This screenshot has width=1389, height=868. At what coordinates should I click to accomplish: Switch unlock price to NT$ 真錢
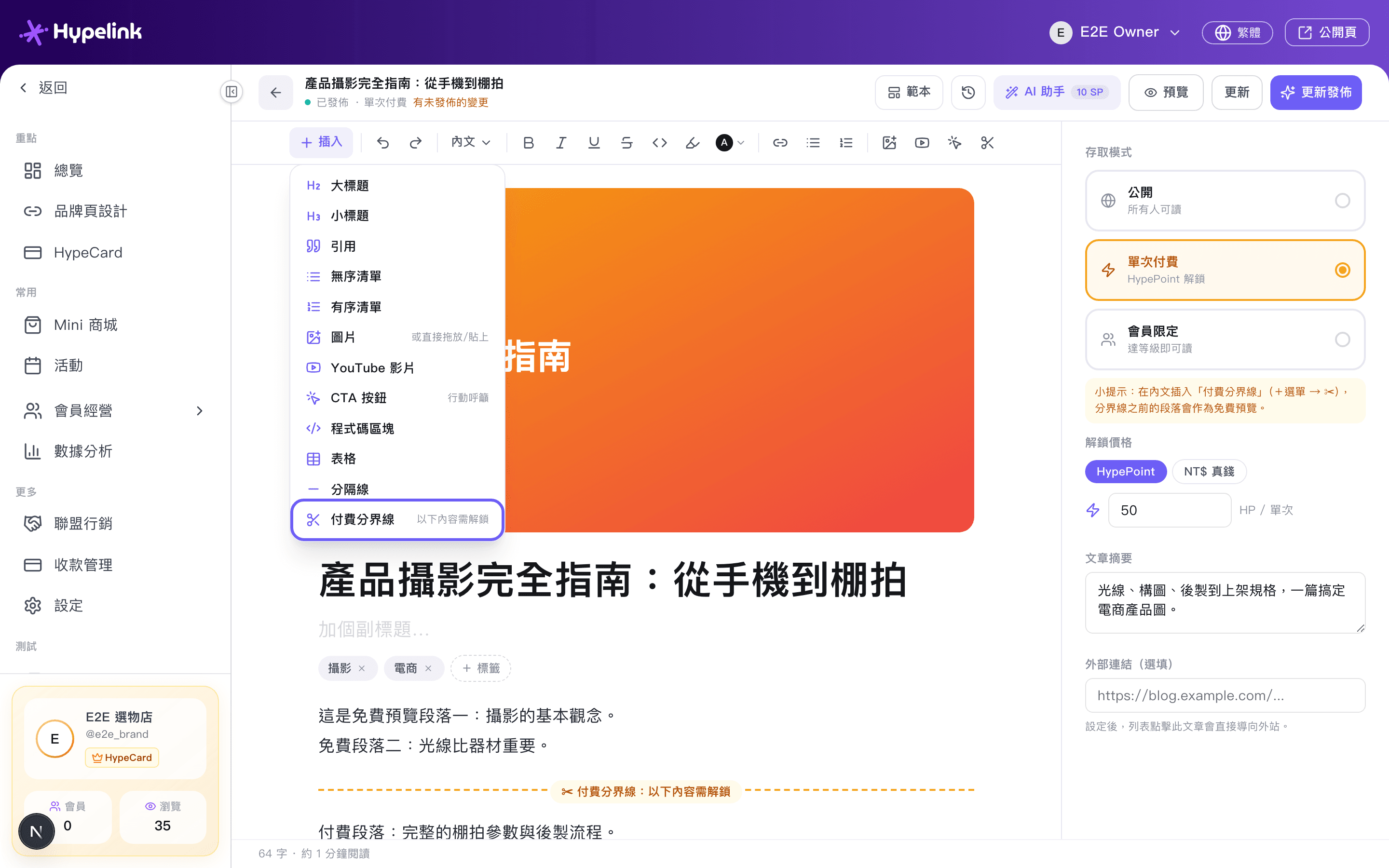coord(1209,471)
